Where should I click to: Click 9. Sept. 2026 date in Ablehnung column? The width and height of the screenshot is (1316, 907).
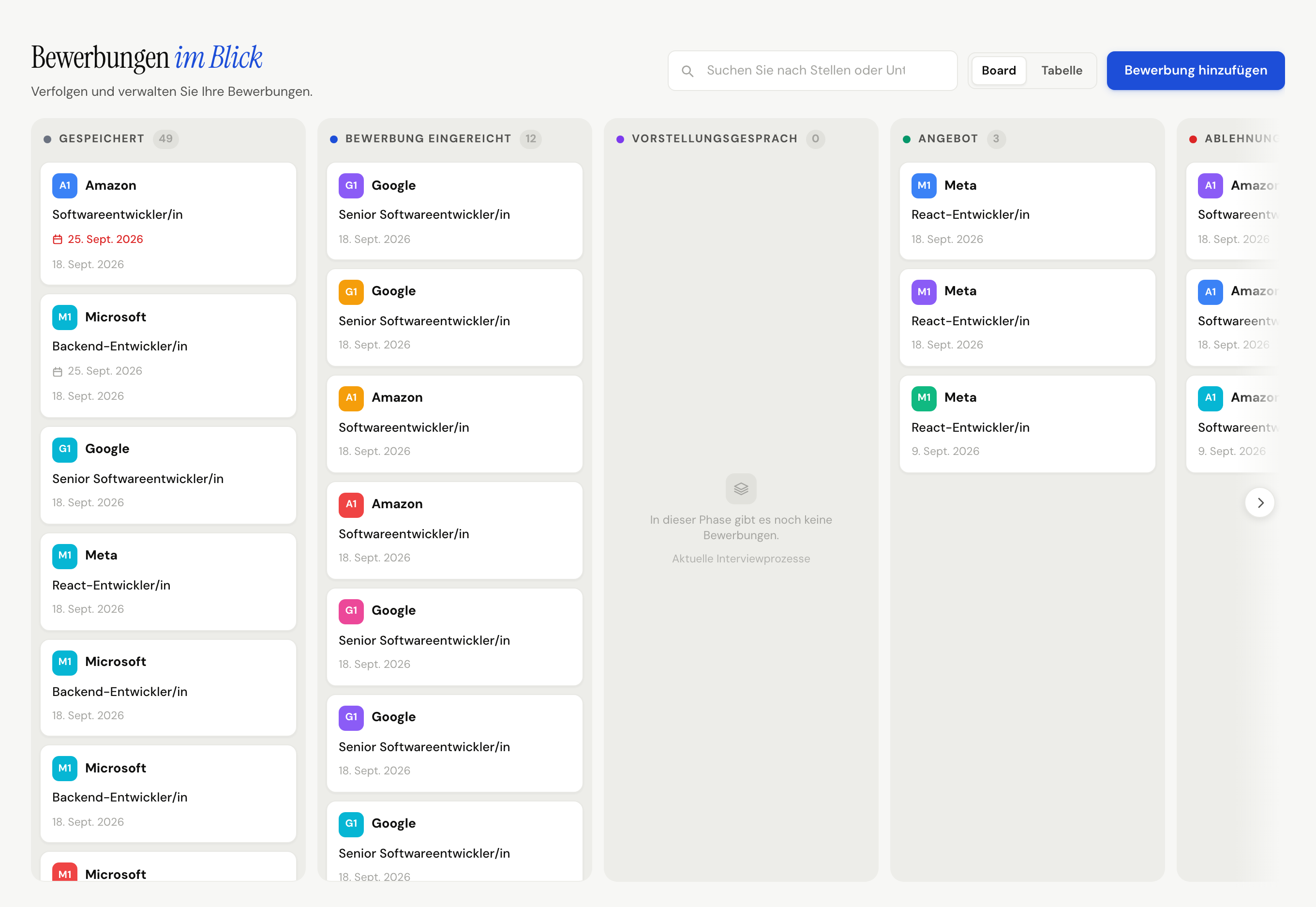[x=1231, y=451]
